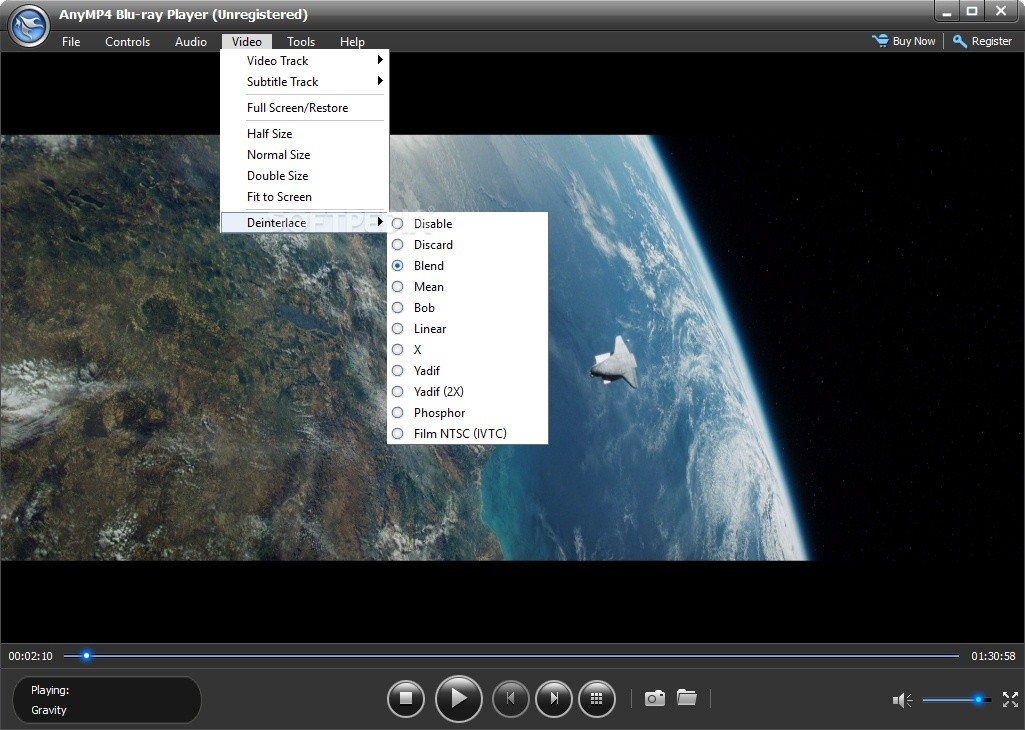Choose Double Size from Video menu

tap(305, 175)
